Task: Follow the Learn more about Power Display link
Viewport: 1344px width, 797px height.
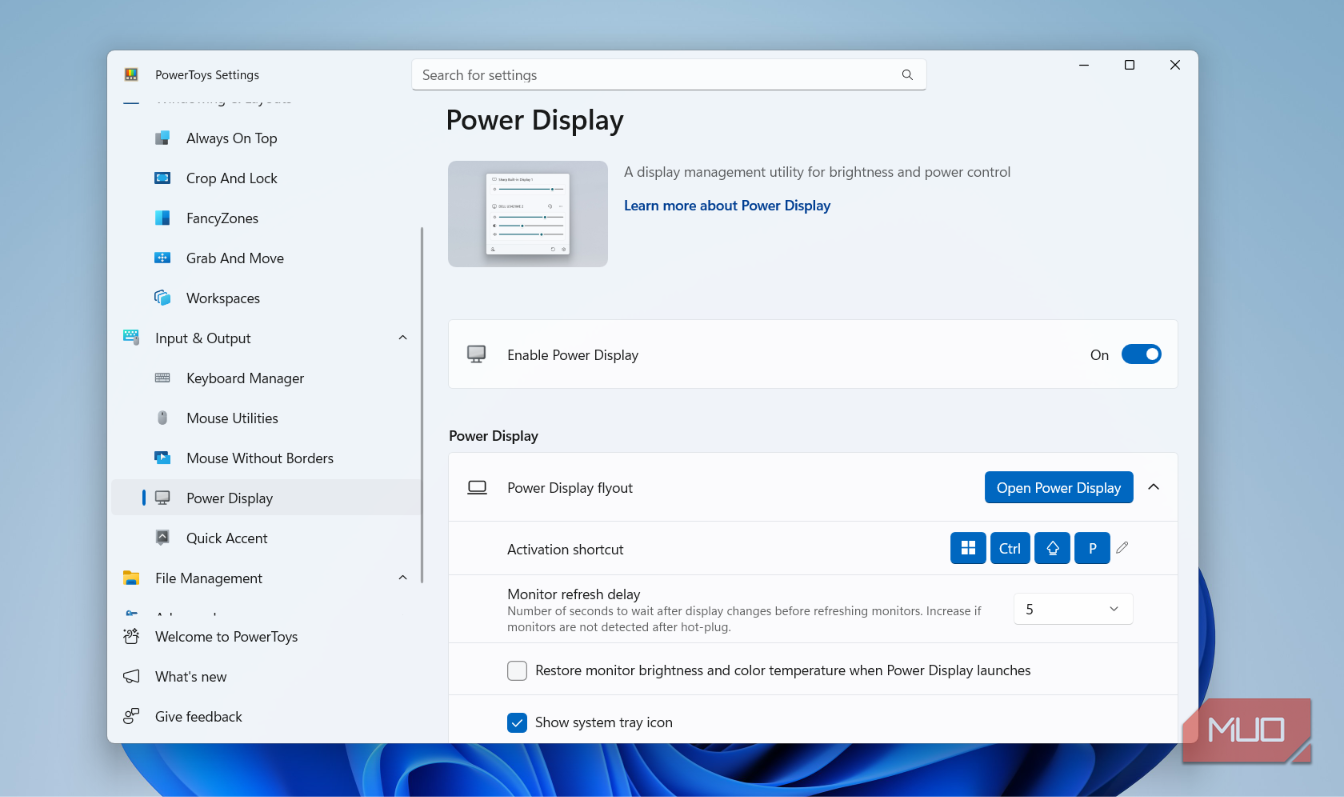Action: coord(727,205)
